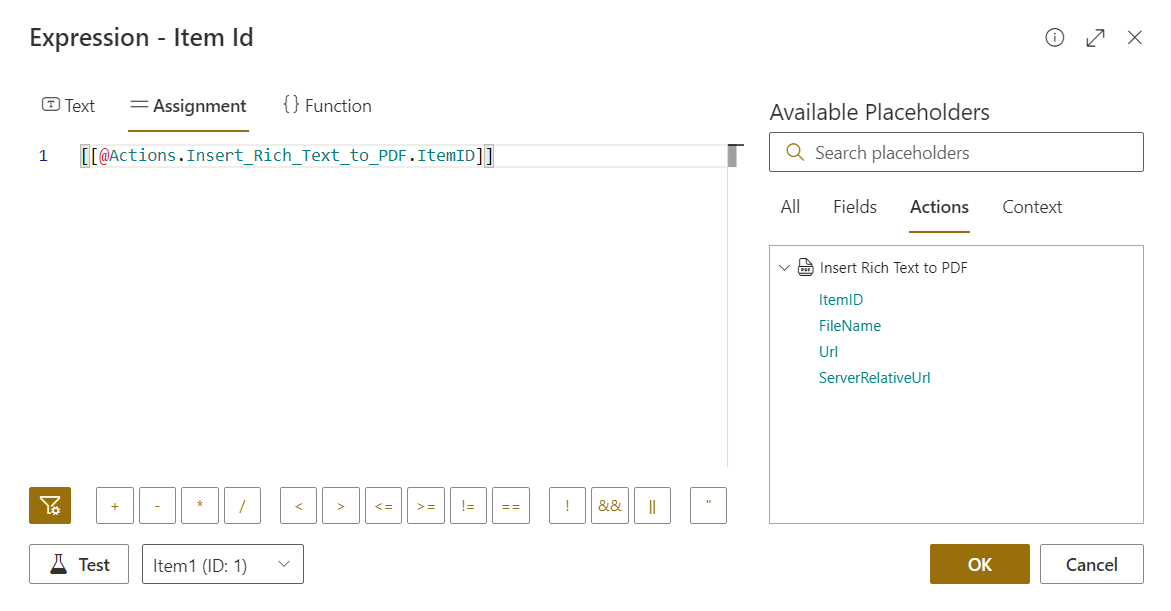Viewport: 1171px width, 611px height.
Task: Collapse the Insert Rich Text to PDF node
Action: coord(784,268)
